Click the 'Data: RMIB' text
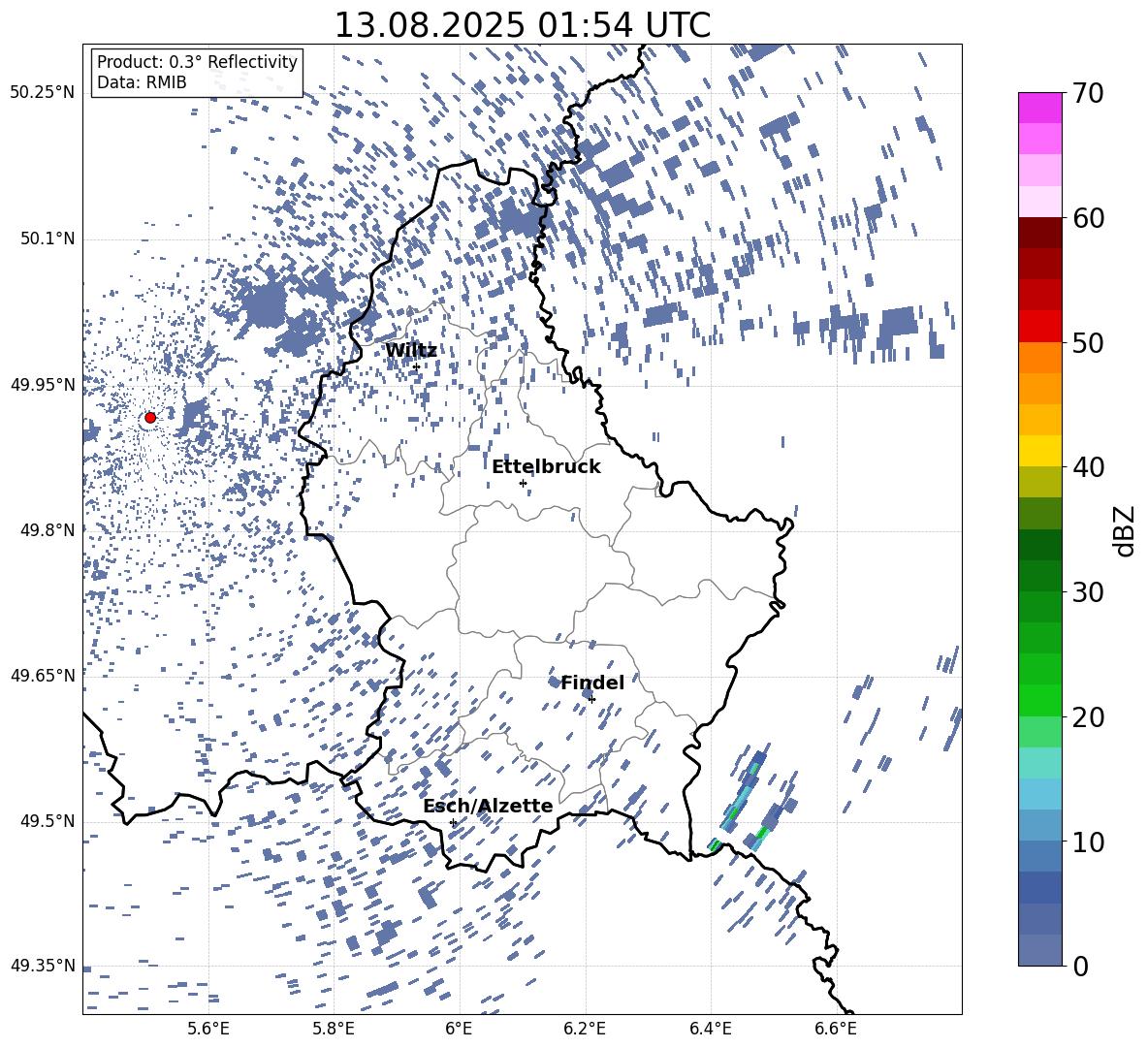This screenshot has height=1048, width=1148. click(142, 82)
